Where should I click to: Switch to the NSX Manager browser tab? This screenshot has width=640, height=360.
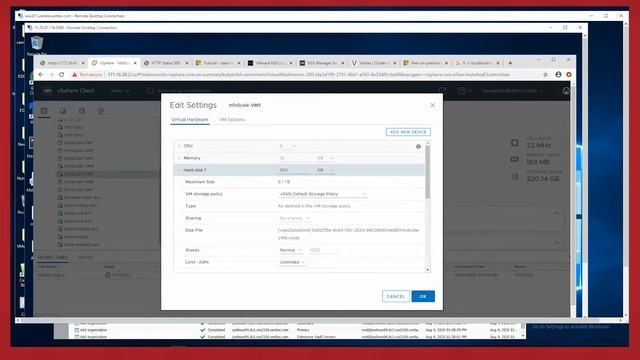322,63
